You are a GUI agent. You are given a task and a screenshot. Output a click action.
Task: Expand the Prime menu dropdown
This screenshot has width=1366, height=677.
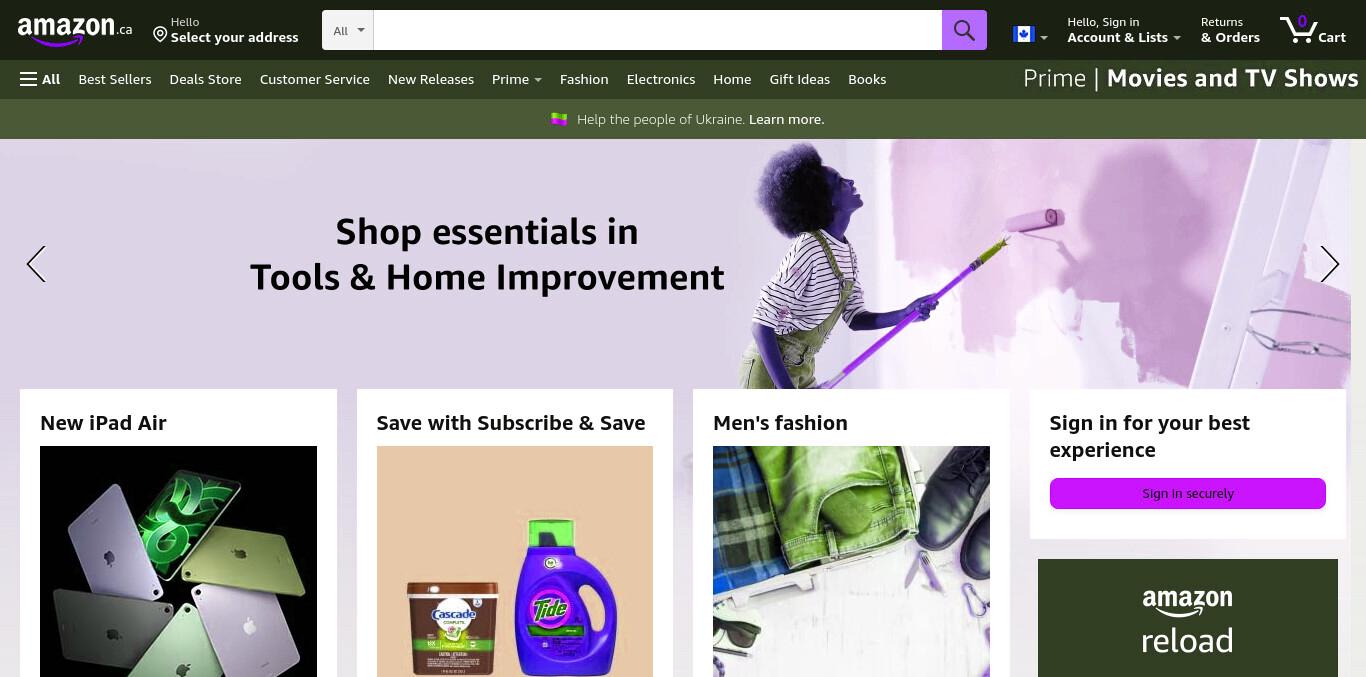click(x=517, y=79)
